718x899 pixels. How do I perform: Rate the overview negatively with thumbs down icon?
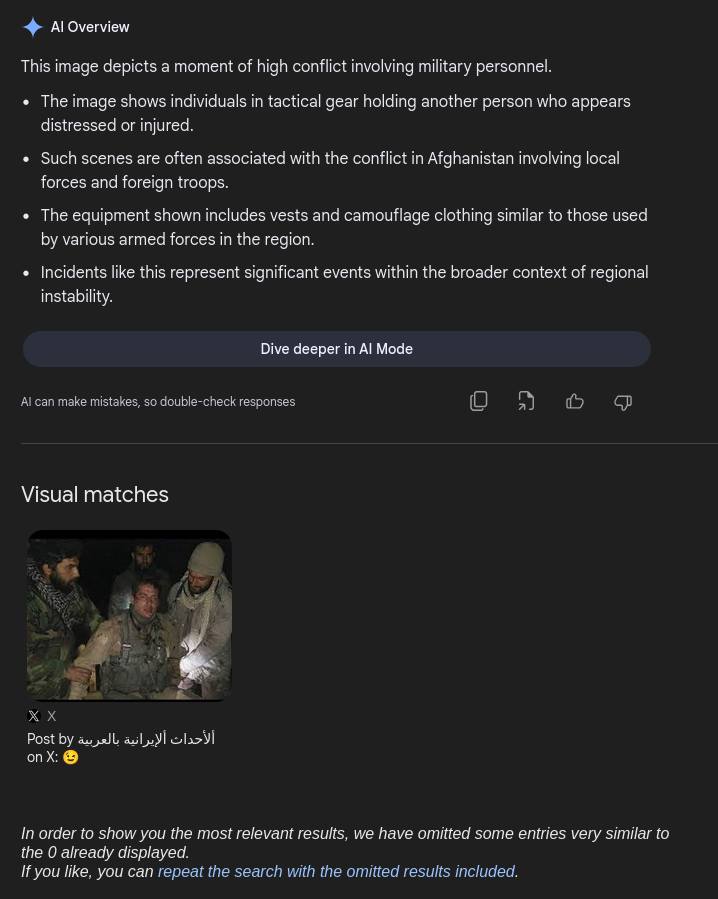(622, 401)
